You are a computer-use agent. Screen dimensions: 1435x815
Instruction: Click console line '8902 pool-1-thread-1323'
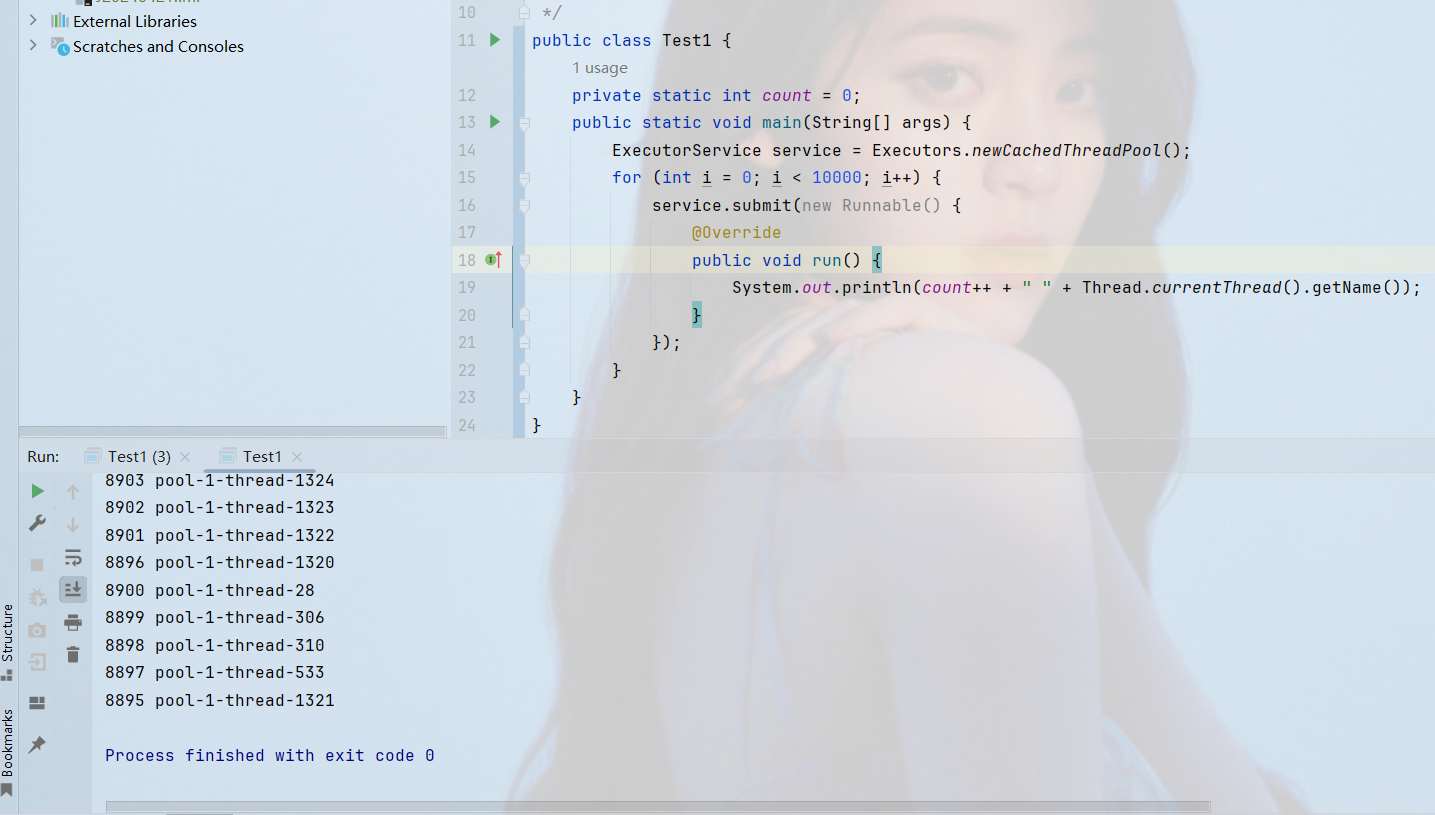point(220,507)
